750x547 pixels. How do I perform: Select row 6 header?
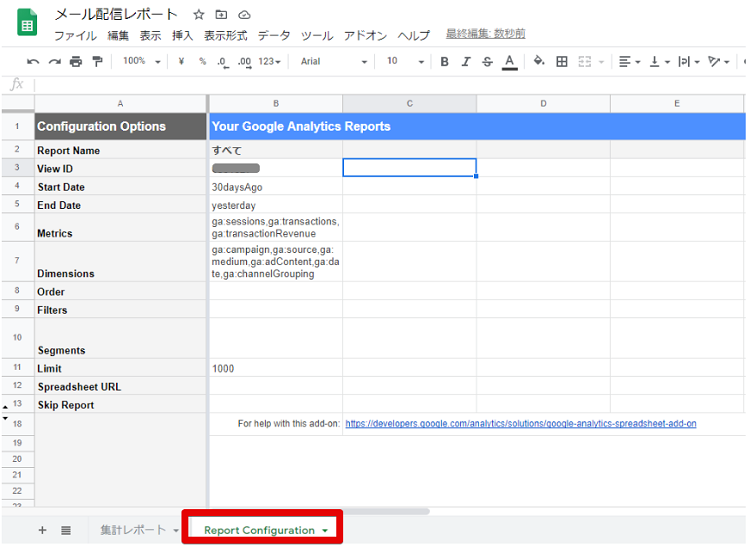click(17, 227)
